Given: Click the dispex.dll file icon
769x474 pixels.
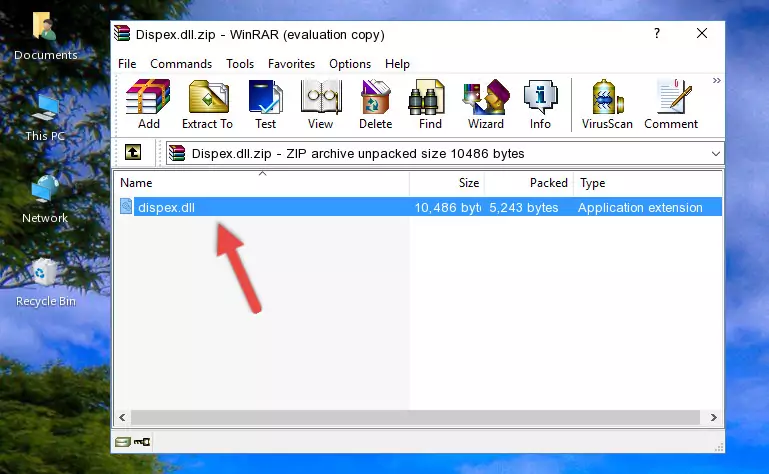Looking at the screenshot, I should coord(126,207).
